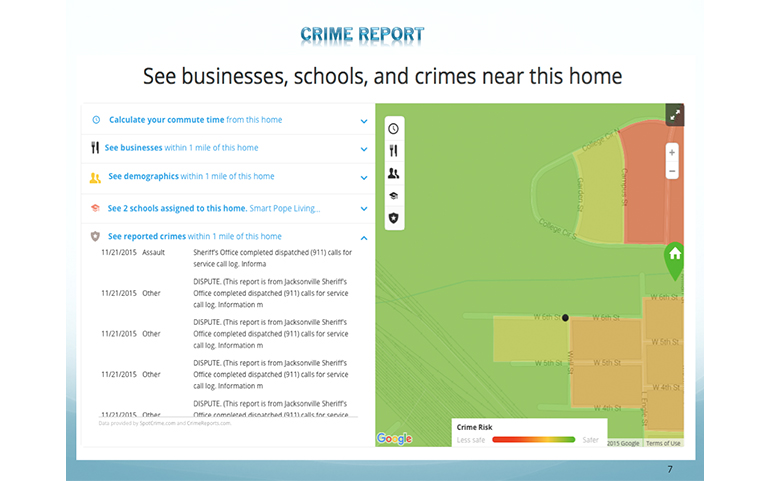This screenshot has width=770, height=481.
Task: Expand the businesses section chevron
Action: 364,149
